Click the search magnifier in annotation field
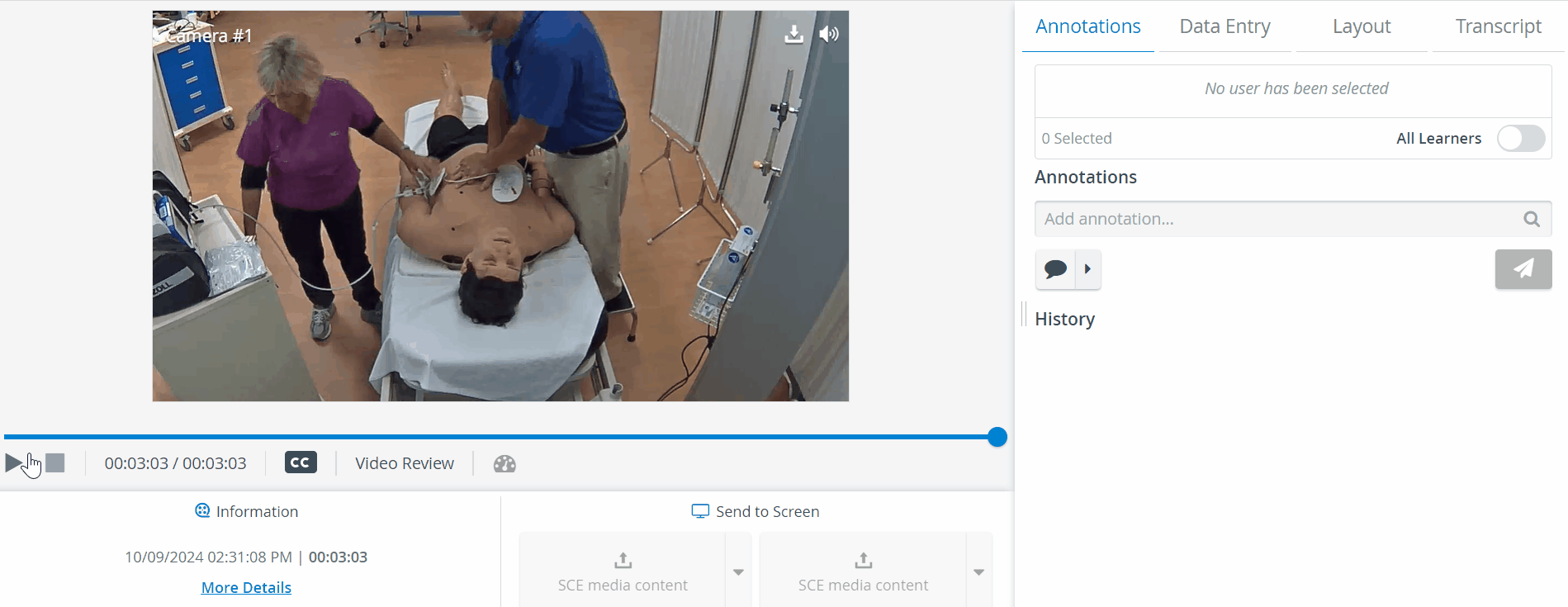Viewport: 1568px width, 607px height. pos(1532,219)
